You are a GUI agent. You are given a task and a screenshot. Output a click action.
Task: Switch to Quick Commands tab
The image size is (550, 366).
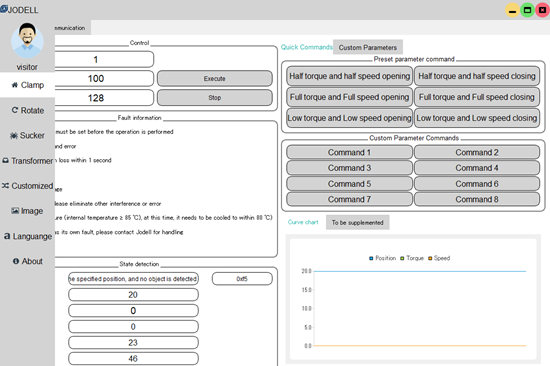coord(307,47)
